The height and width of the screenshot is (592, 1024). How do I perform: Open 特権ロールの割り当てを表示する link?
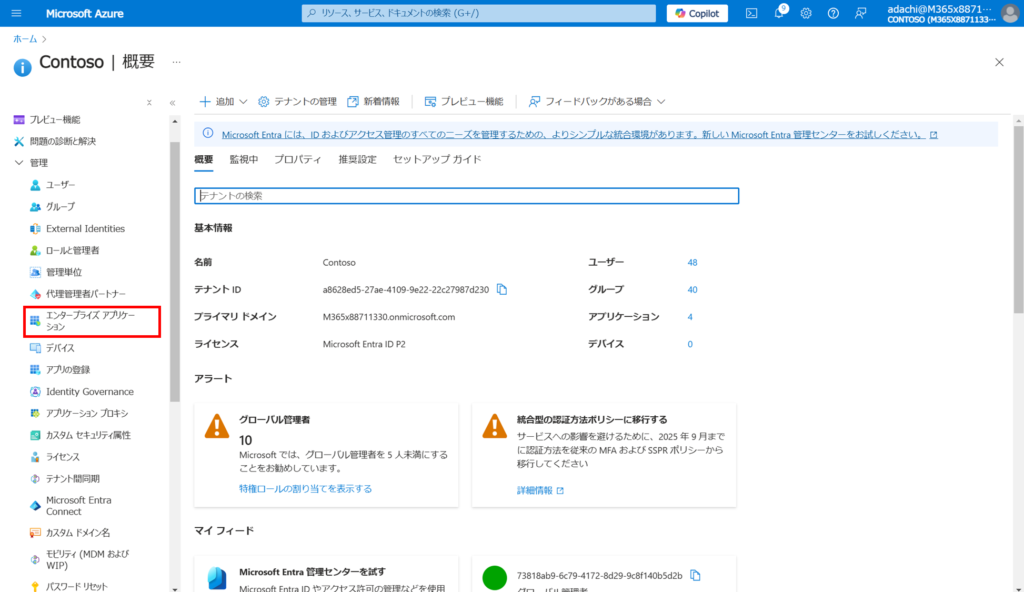coord(306,489)
